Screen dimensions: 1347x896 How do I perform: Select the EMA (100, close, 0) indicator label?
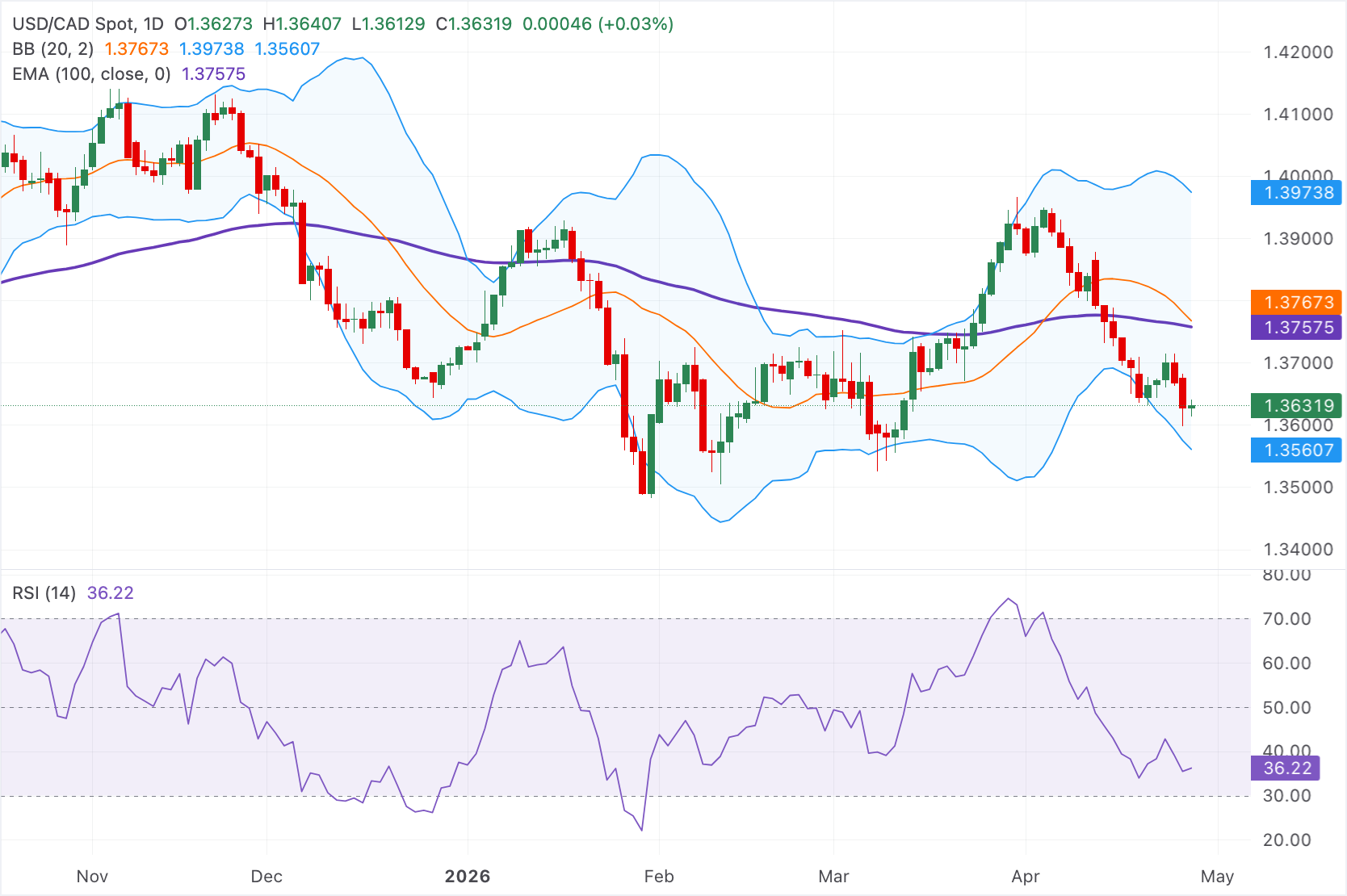click(x=91, y=74)
